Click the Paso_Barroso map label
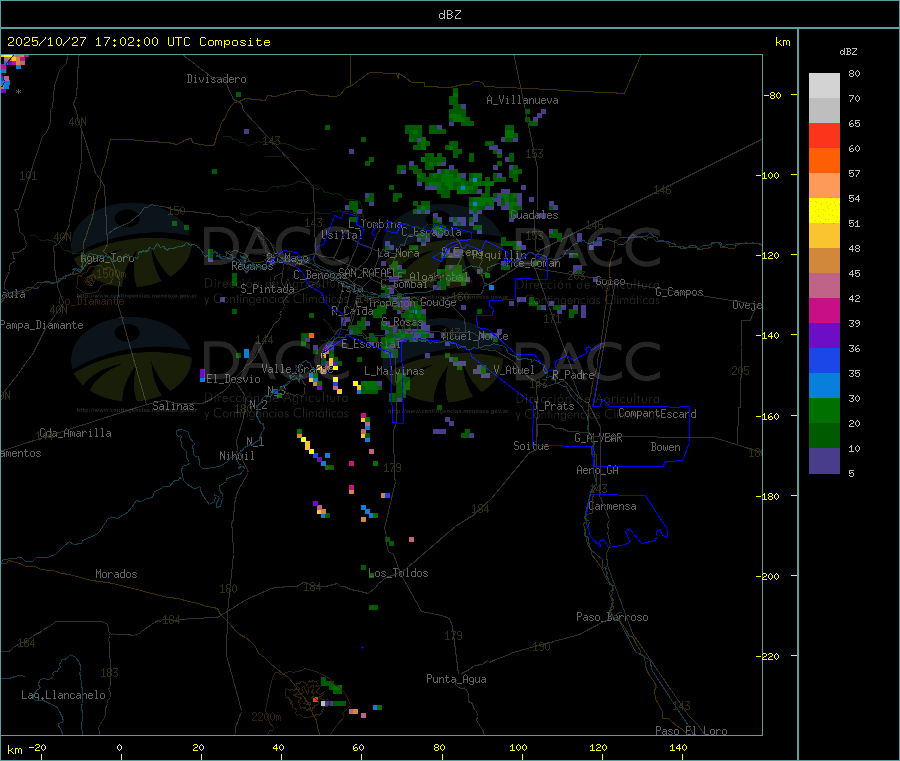The width and height of the screenshot is (900, 761). 612,617
